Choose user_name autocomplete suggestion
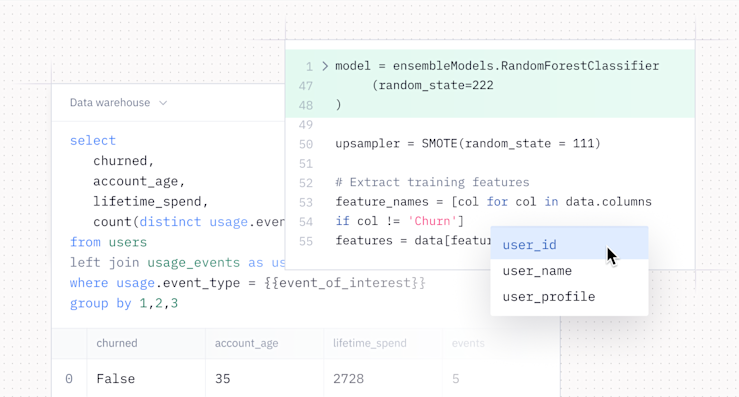739x397 pixels. (x=569, y=271)
